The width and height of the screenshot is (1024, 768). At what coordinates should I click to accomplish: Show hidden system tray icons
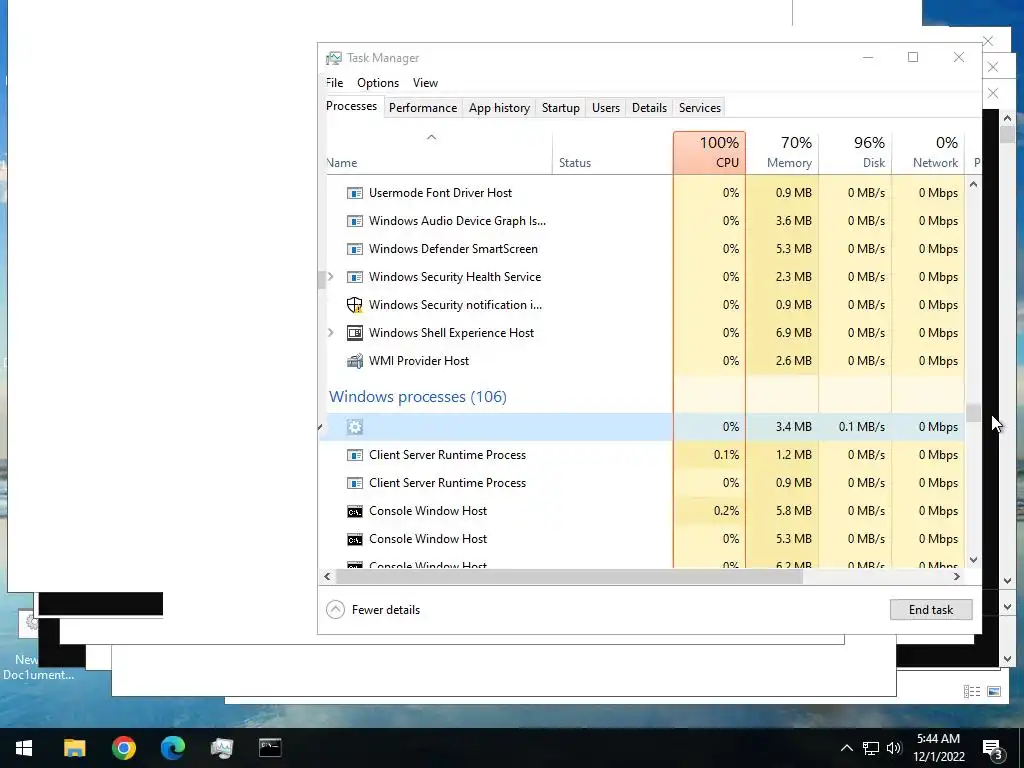[846, 748]
